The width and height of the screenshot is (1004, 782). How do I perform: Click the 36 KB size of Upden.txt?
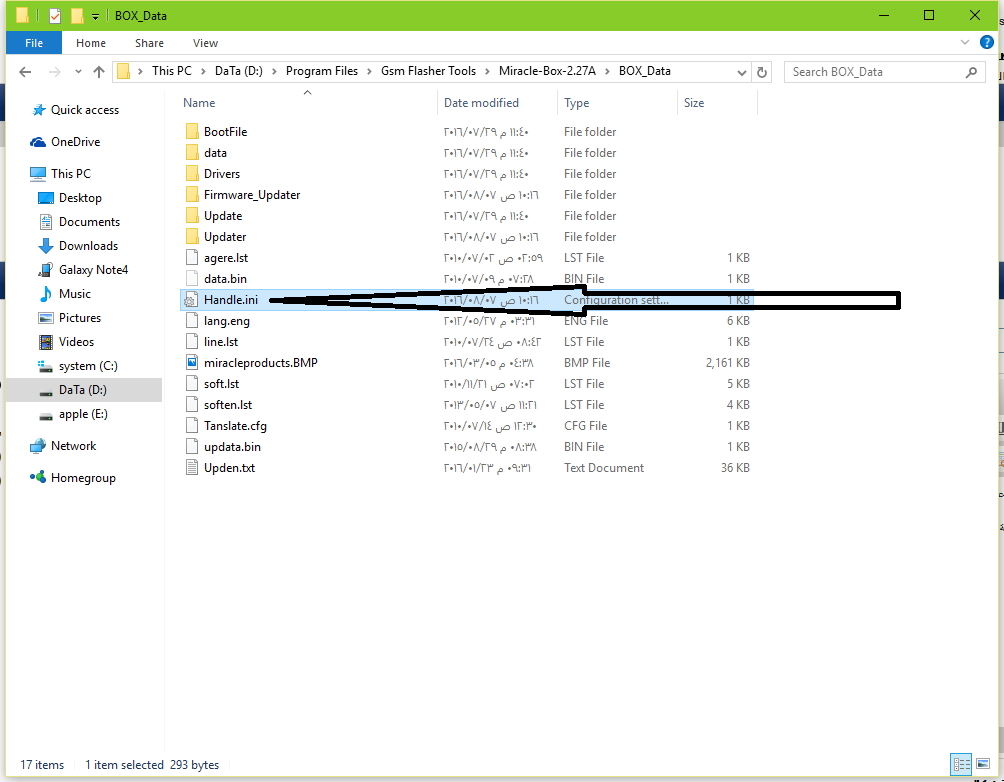point(735,468)
